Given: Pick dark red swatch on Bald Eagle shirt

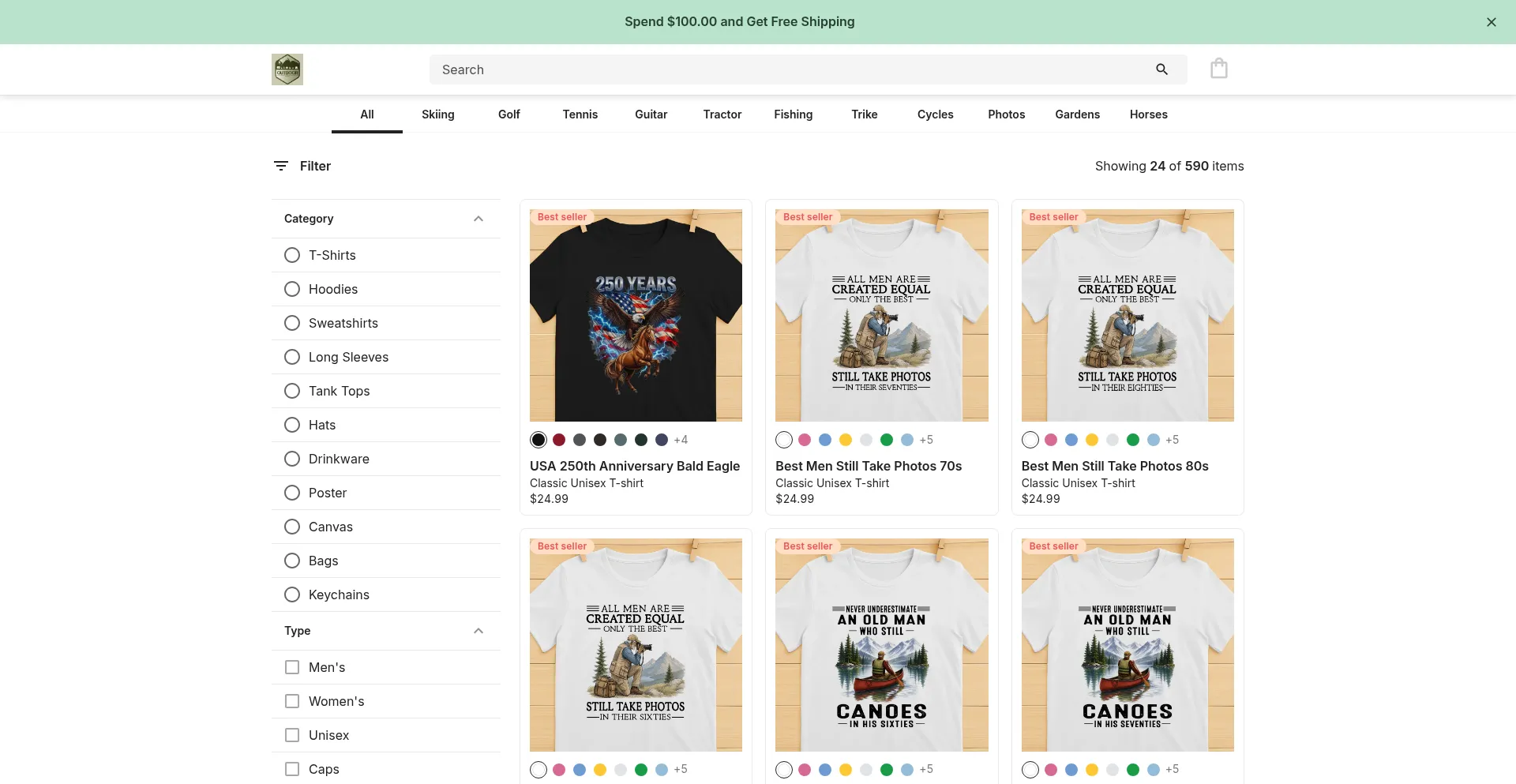Looking at the screenshot, I should tap(559, 440).
